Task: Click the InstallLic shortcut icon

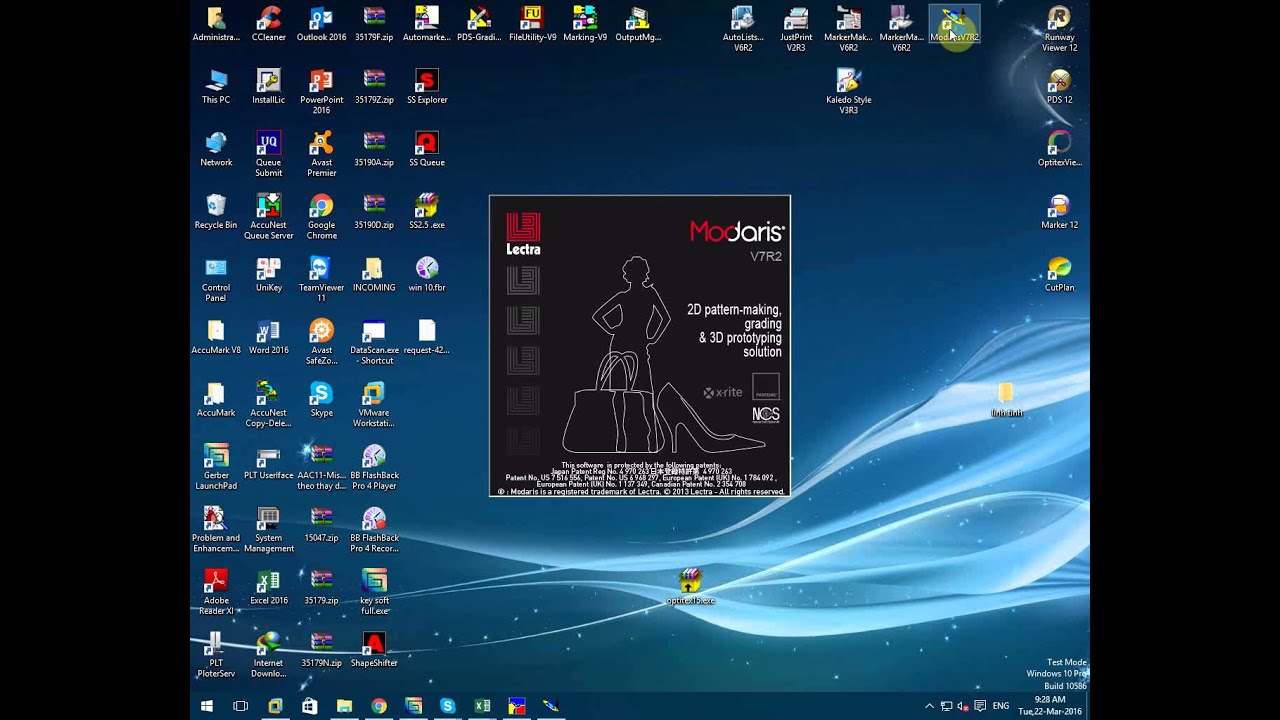Action: 268,87
